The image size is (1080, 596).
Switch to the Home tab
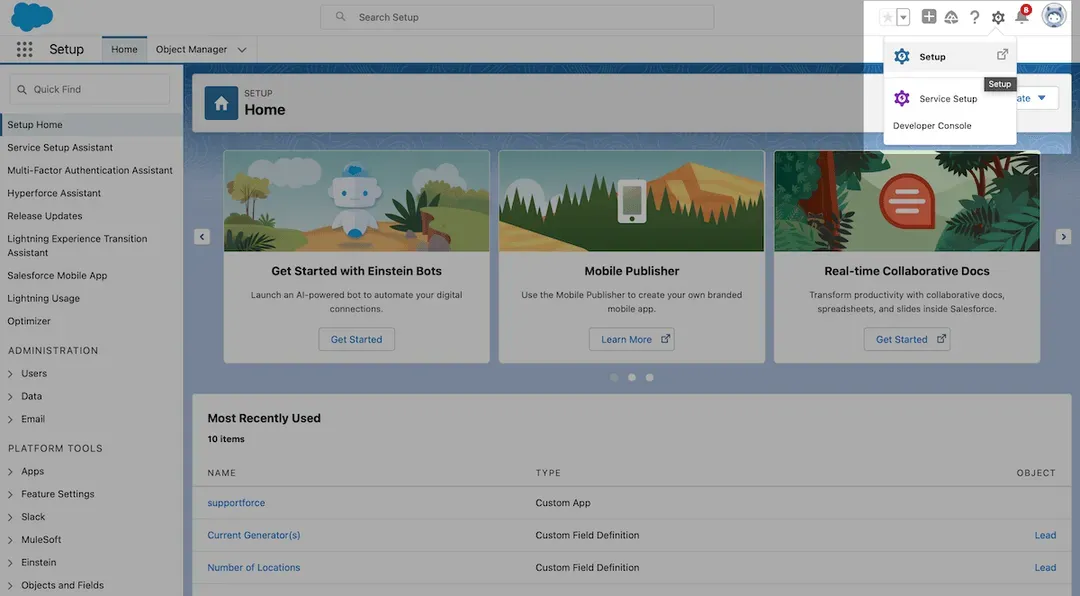(124, 49)
